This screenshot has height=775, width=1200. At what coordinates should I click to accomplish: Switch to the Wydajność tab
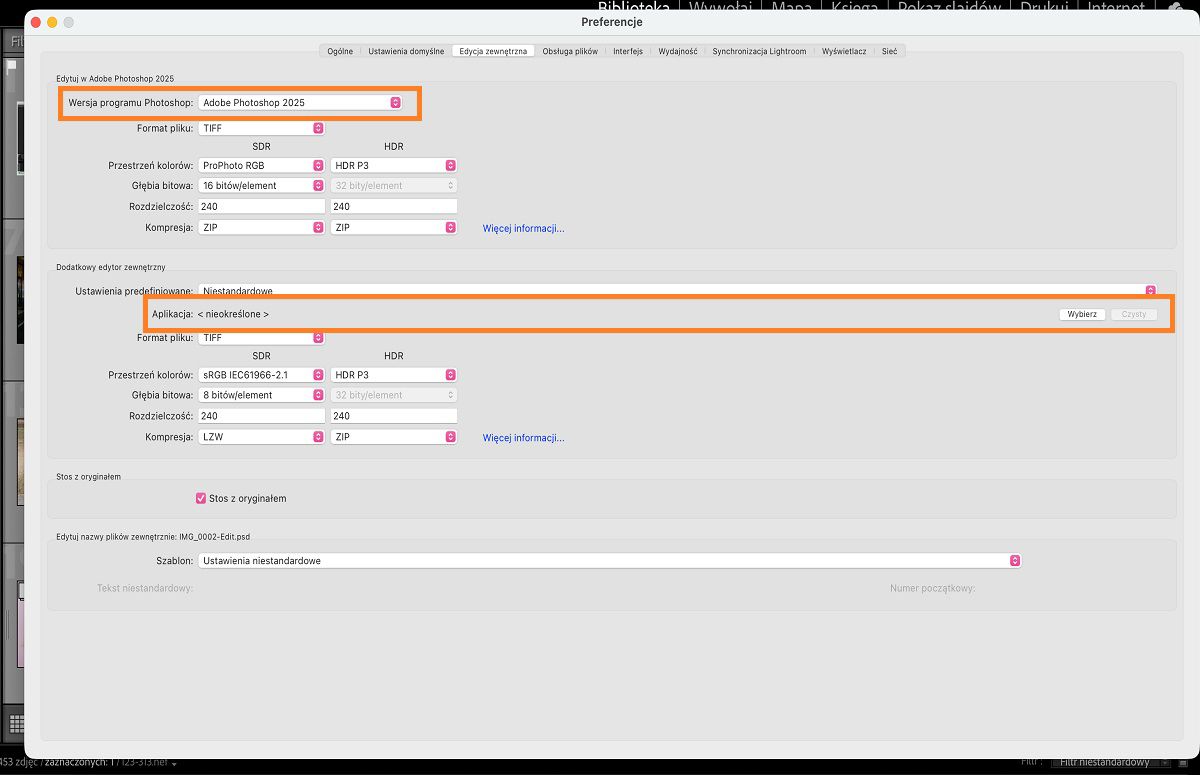(x=678, y=51)
